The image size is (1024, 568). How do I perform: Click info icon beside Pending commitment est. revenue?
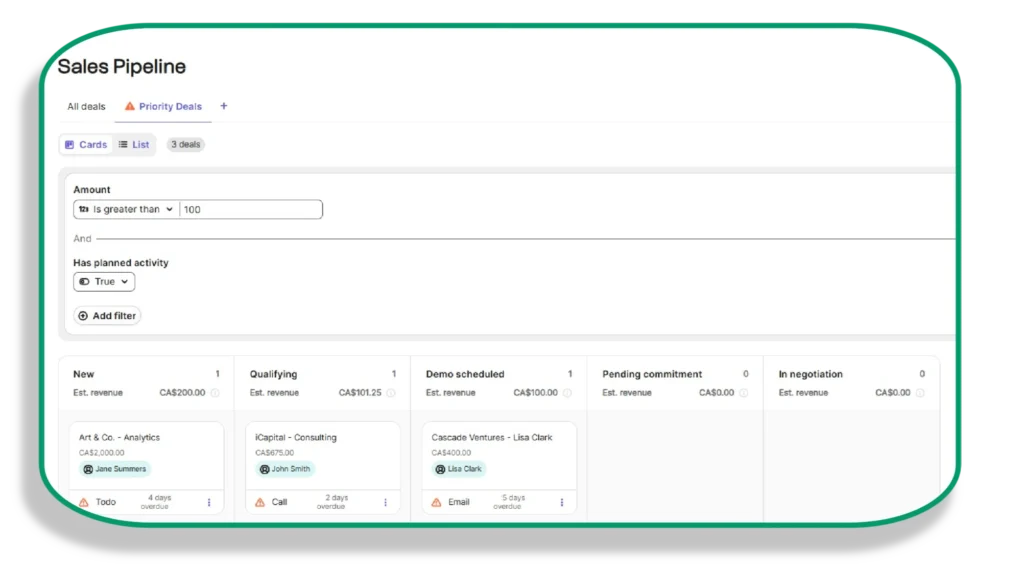pyautogui.click(x=743, y=393)
